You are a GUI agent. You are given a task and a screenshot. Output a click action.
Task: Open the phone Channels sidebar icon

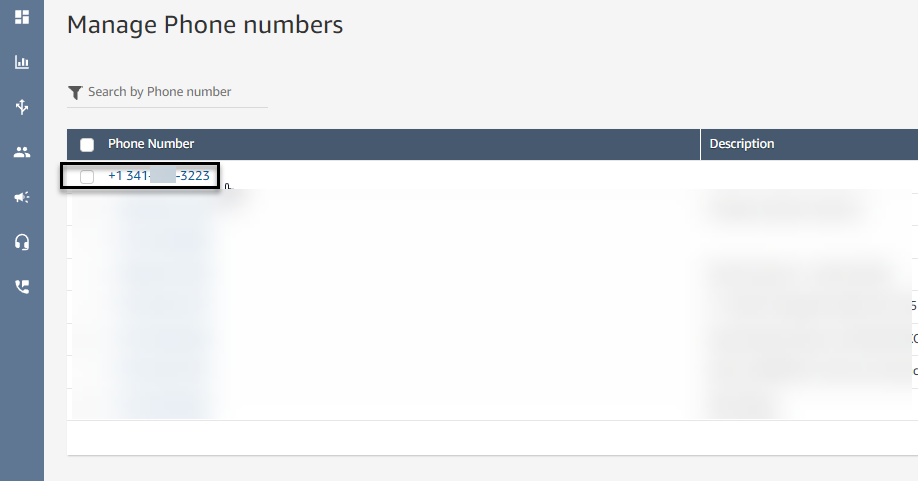(x=22, y=287)
